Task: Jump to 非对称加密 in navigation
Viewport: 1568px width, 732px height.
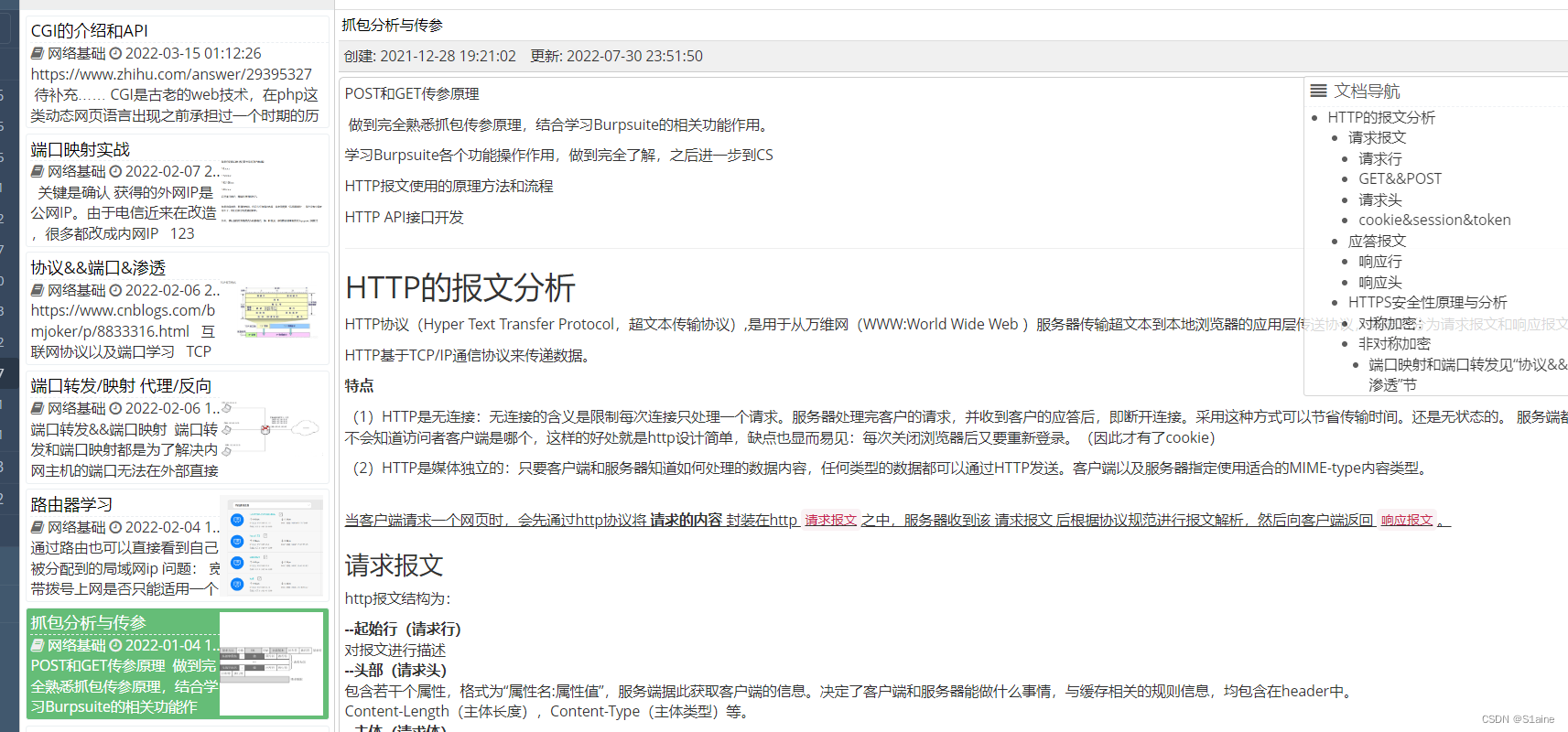Action: coord(1394,343)
